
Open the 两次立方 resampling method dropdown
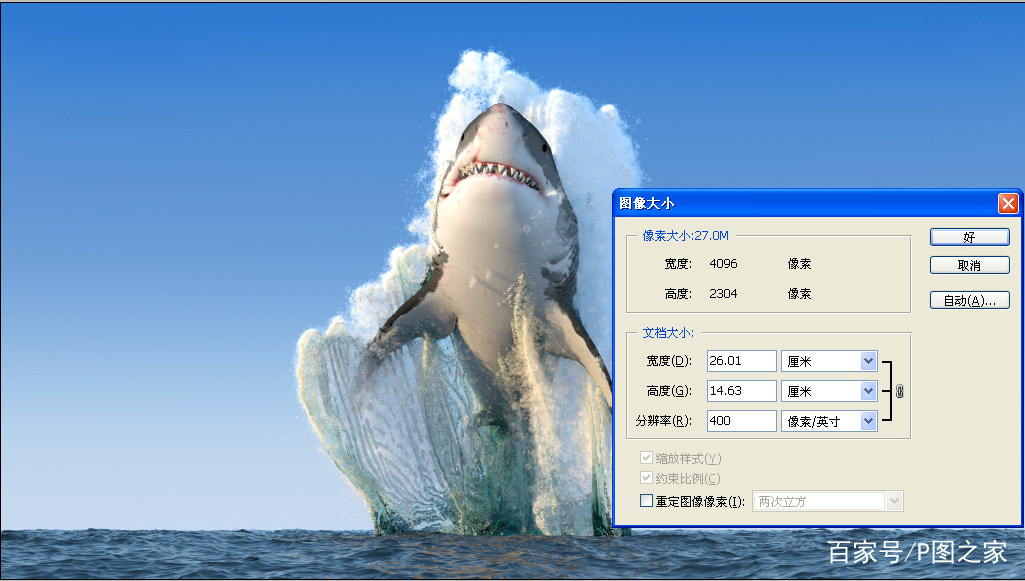click(894, 501)
